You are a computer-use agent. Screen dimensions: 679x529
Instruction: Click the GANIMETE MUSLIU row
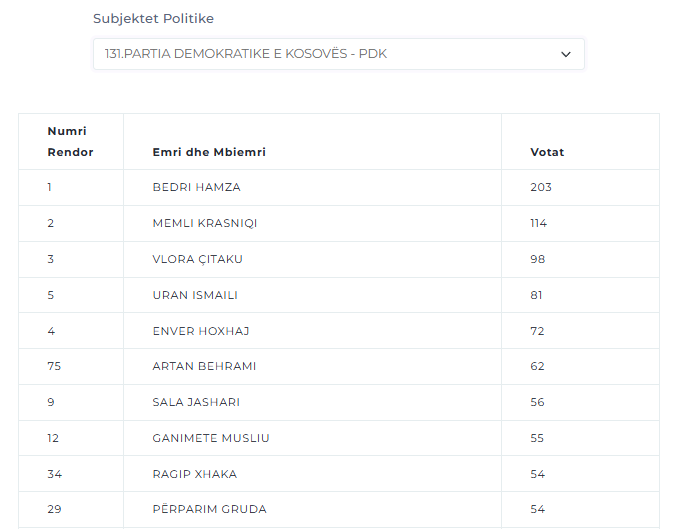[x=339, y=438]
